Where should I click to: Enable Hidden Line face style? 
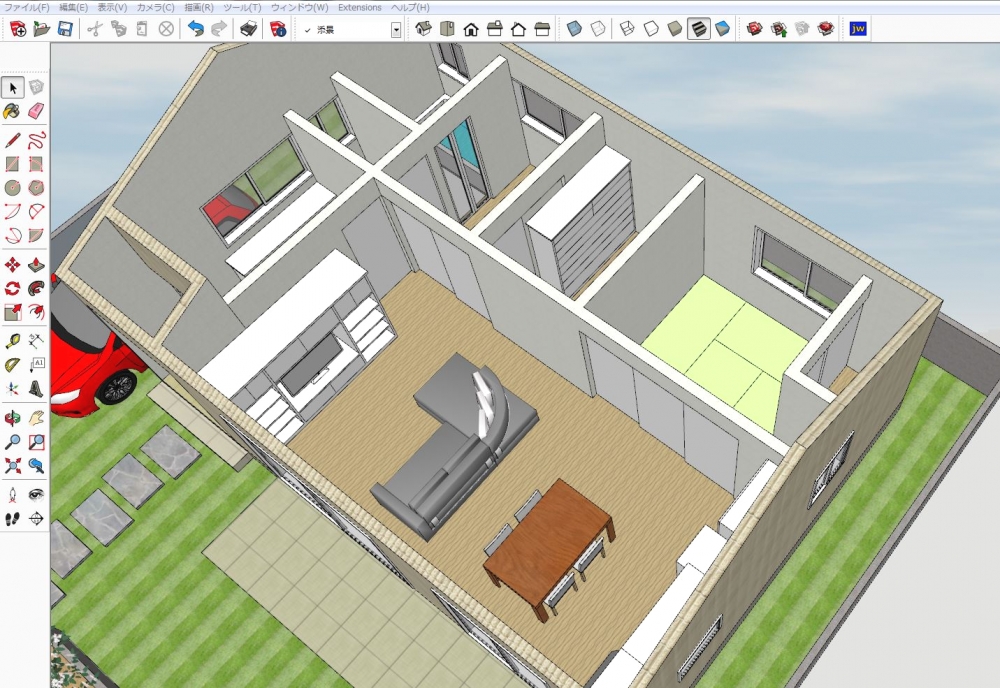pyautogui.click(x=651, y=29)
